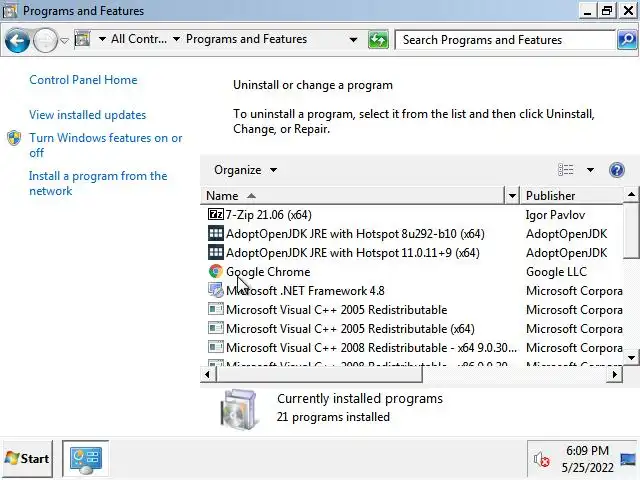
Task: Click the Control Panel taskbar button
Action: pos(86,458)
